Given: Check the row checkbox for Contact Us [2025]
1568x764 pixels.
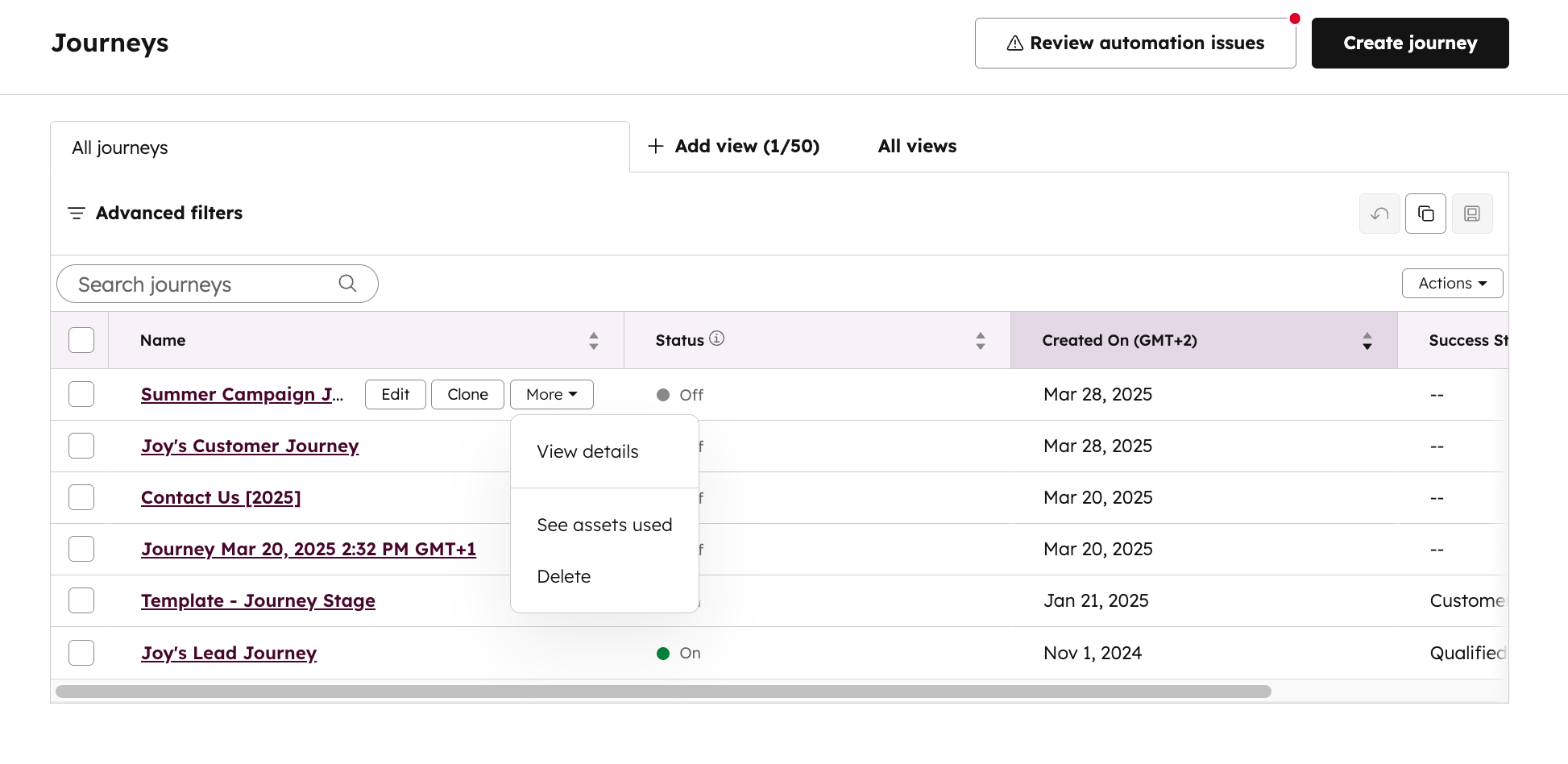Looking at the screenshot, I should pyautogui.click(x=81, y=497).
